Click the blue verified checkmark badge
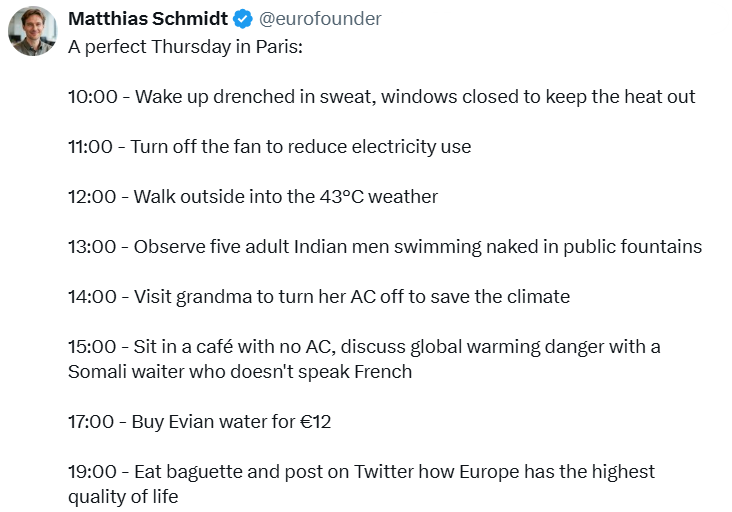Viewport: 732px width, 512px height. click(x=243, y=19)
